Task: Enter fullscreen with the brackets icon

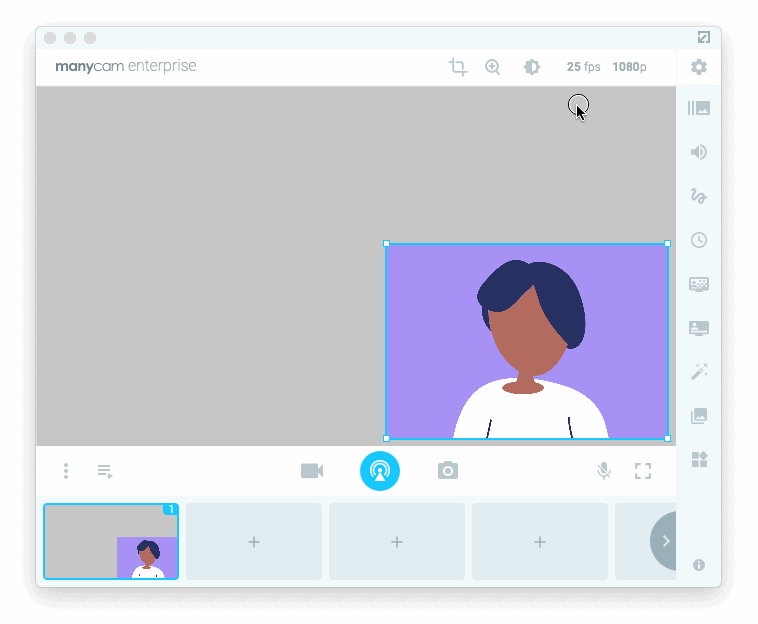Action: point(642,471)
